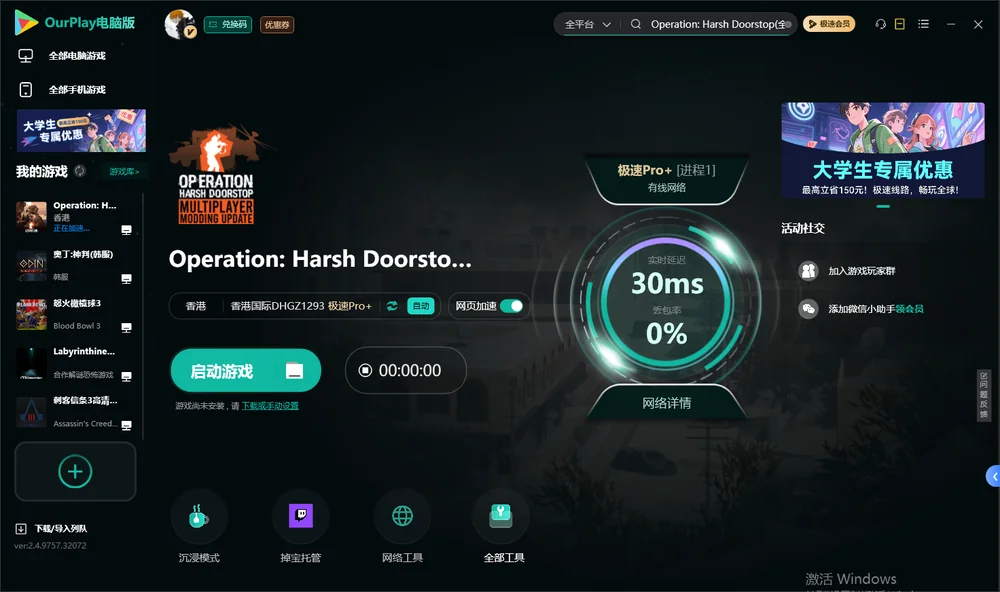Click the switch-node arrows icon beside 极速Pro+
1000x592 pixels.
pyautogui.click(x=392, y=306)
